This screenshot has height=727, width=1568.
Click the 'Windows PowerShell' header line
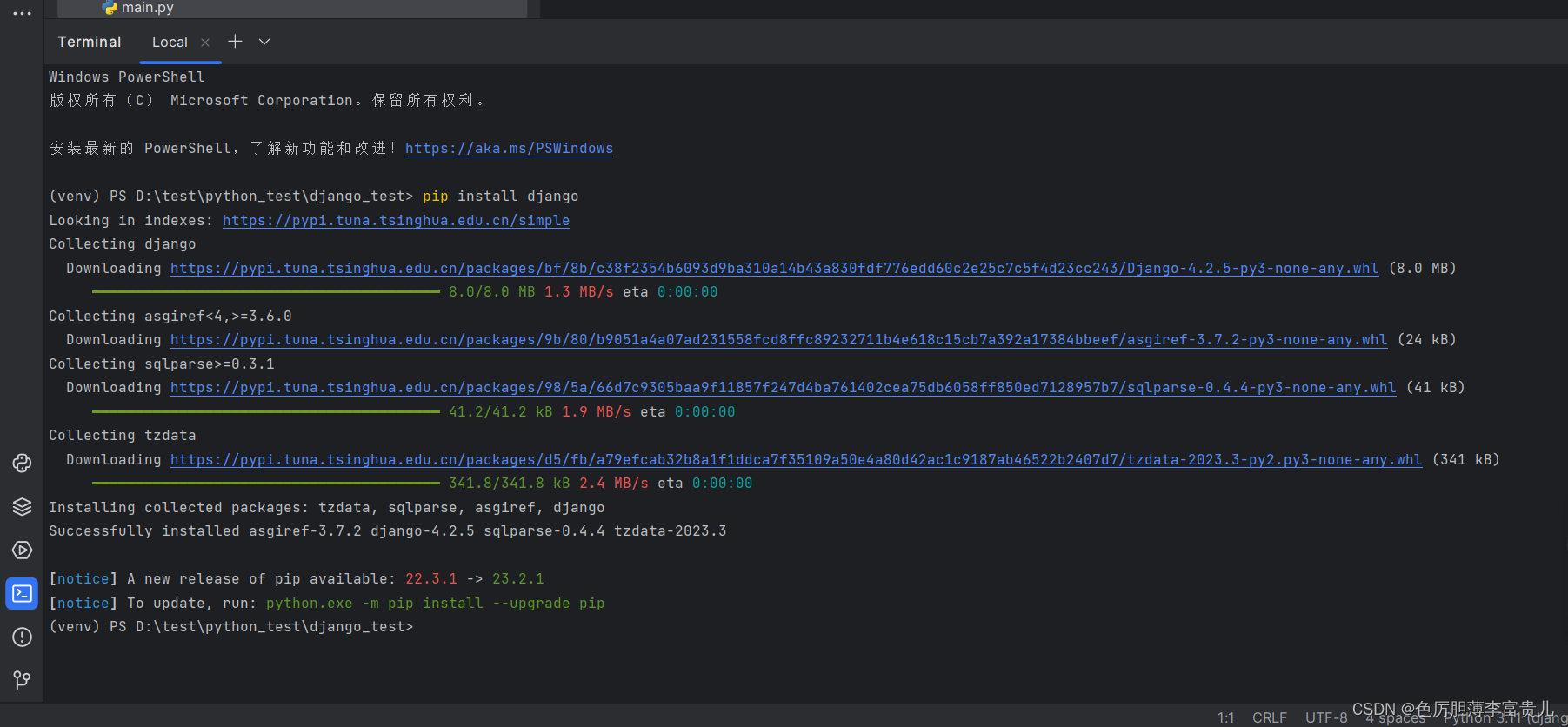126,77
